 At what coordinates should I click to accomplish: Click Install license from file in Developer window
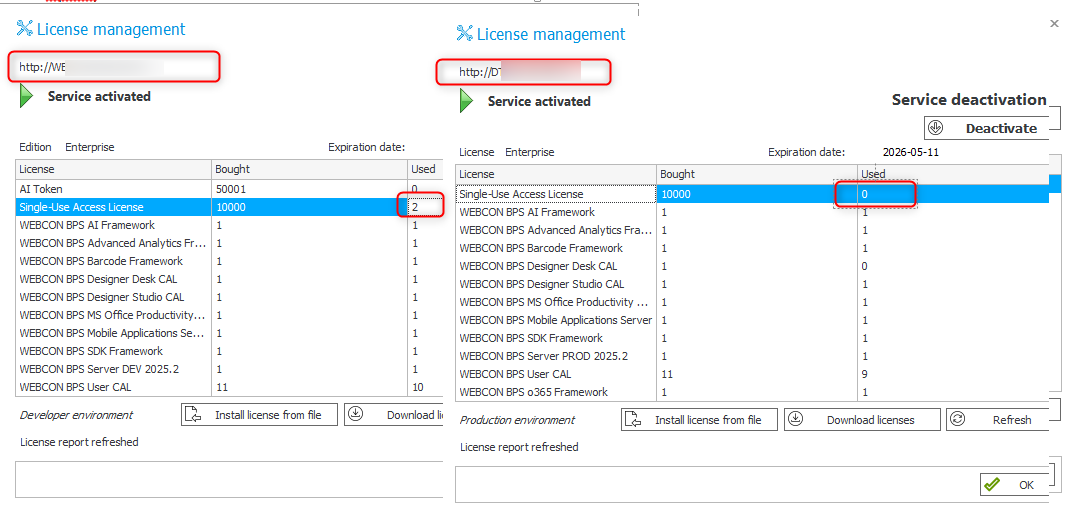(258, 415)
